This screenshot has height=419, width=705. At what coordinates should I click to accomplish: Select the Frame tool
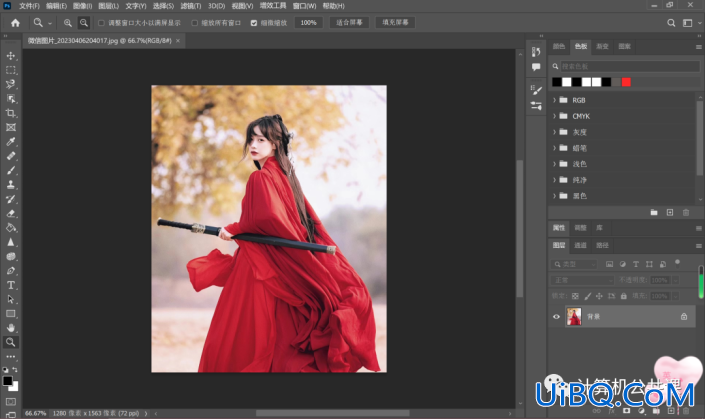coord(11,128)
